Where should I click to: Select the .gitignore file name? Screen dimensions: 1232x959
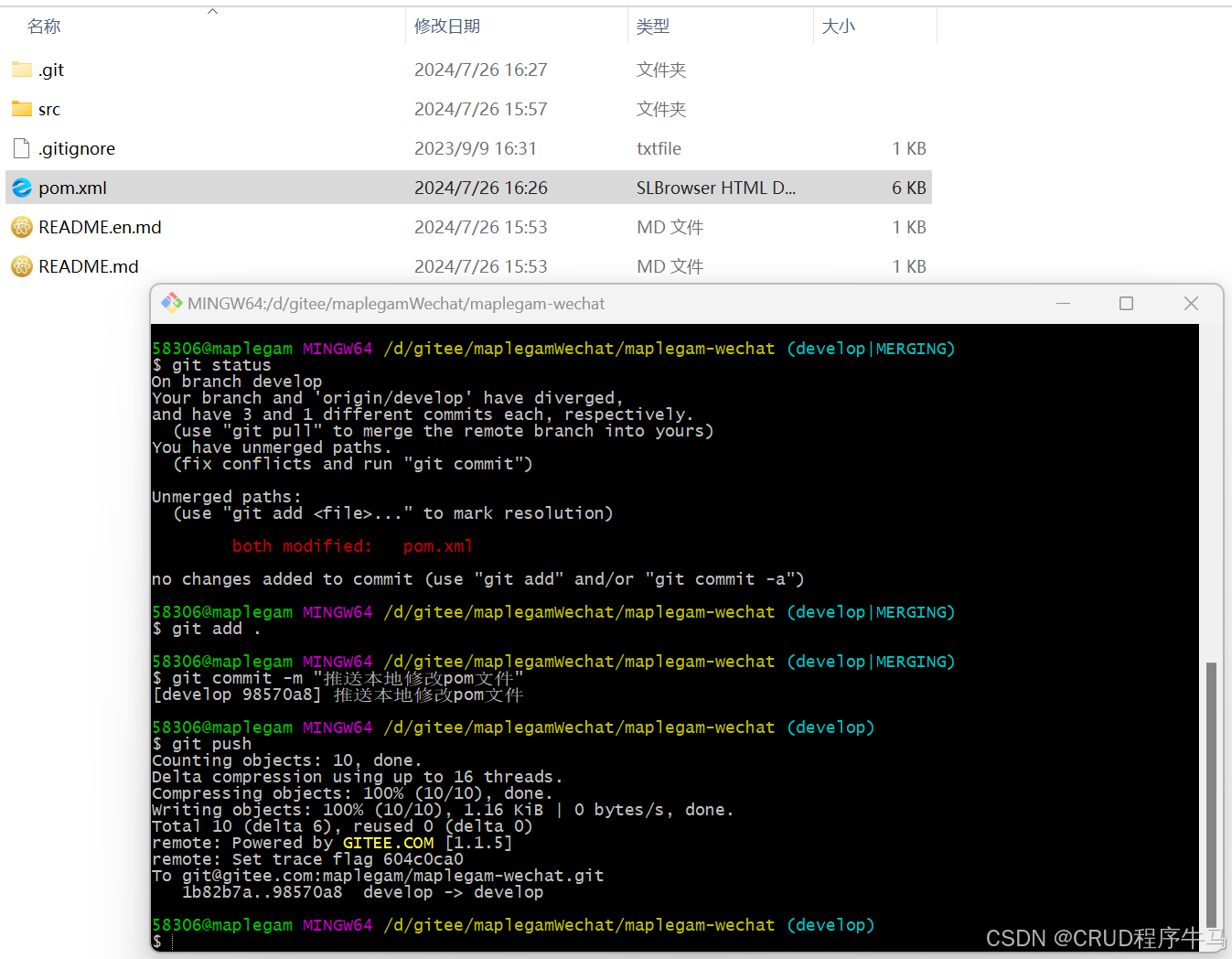(x=77, y=148)
